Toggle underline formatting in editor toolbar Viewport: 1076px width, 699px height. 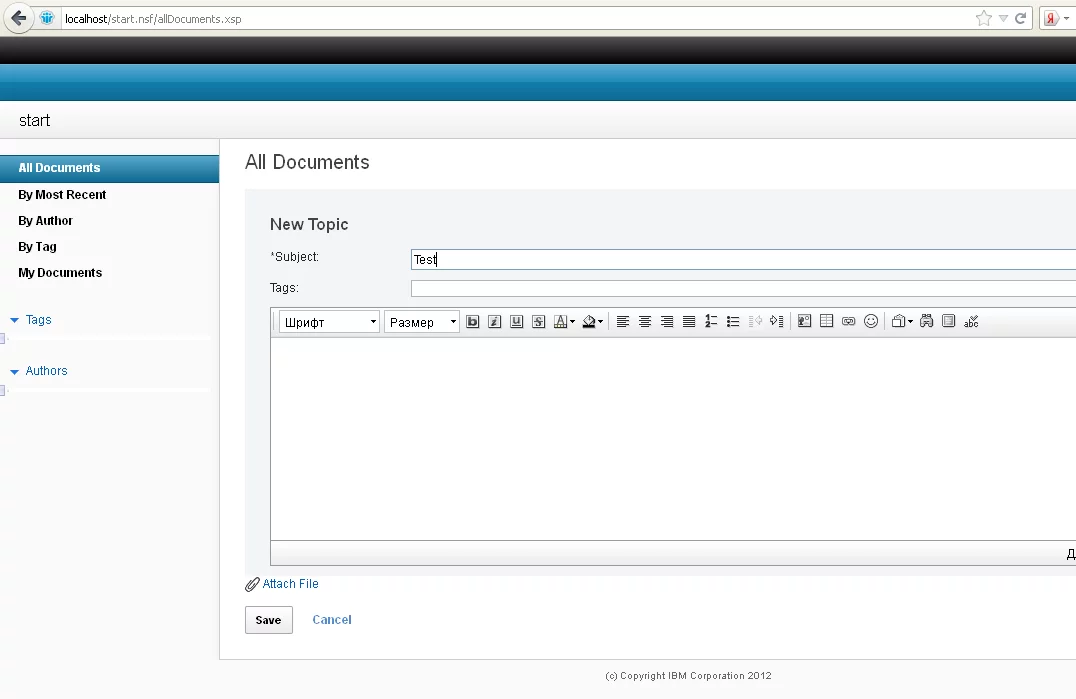click(x=516, y=322)
